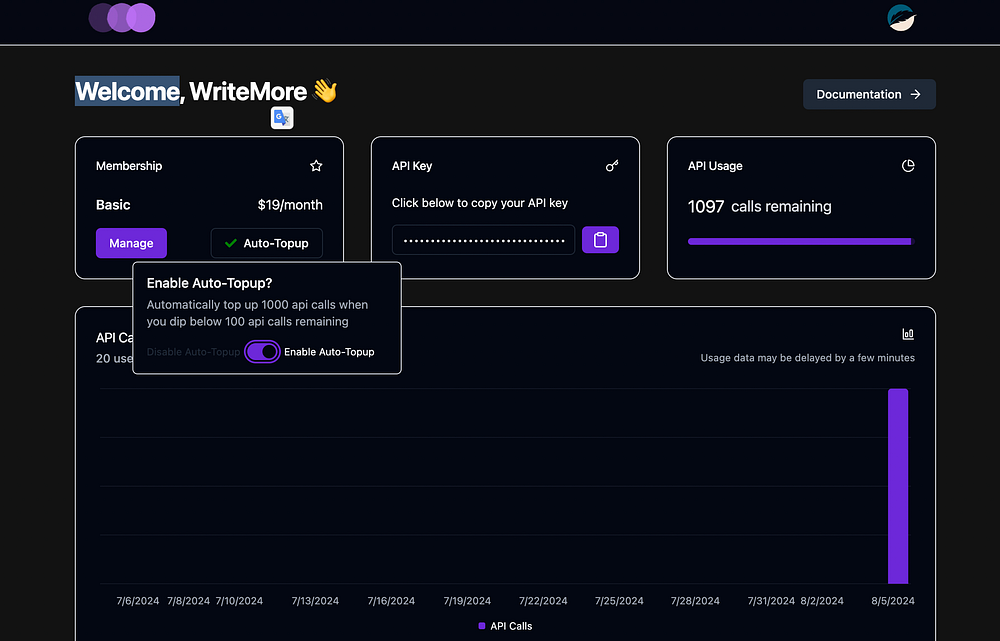Click 'Click below to copy your API key'

tap(480, 203)
